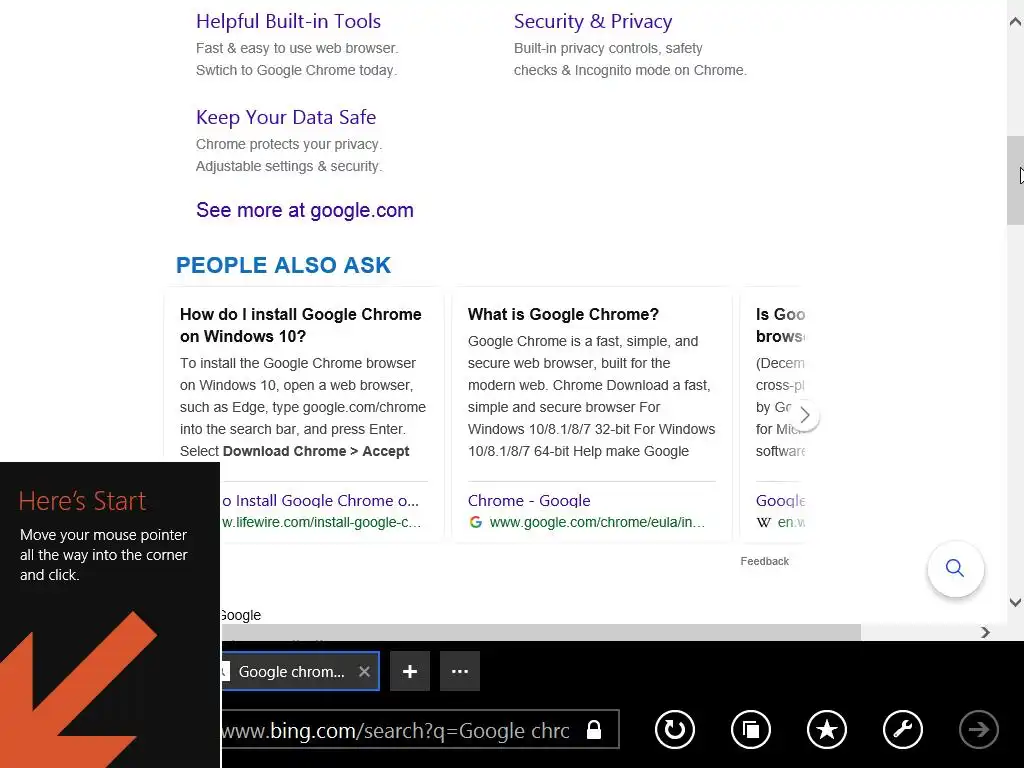
Task: Click the vertical scrollbar thumb
Action: (x=1015, y=180)
